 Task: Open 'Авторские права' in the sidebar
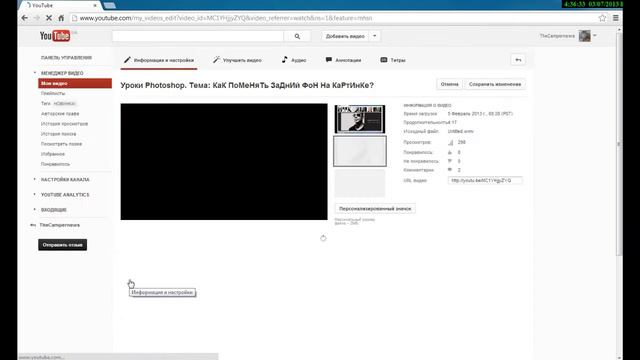click(x=60, y=114)
